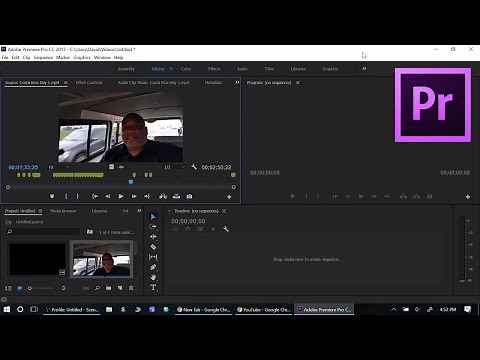The image size is (480, 360).
Task: Select the Razor tool
Action: click(153, 247)
